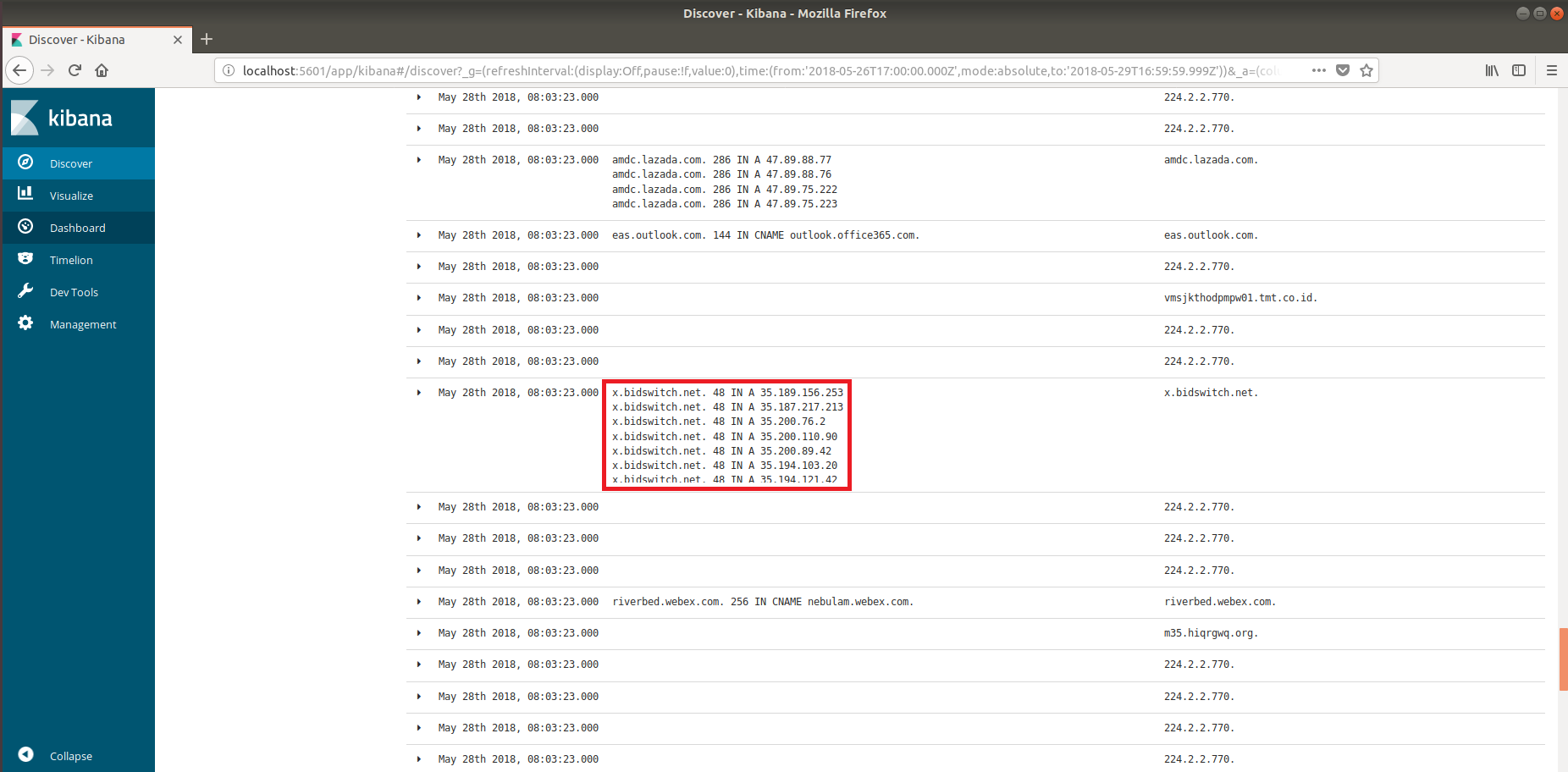Click the answer line 47.89.75.223
The image size is (1568, 772).
(x=725, y=204)
